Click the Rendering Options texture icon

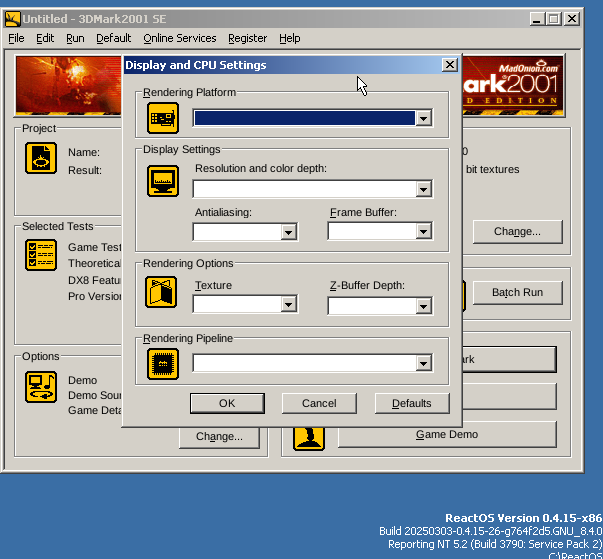coord(161,292)
